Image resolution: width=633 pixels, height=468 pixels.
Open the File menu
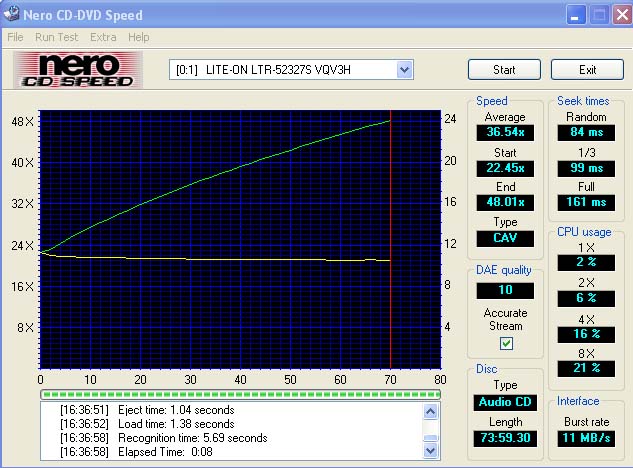coord(15,37)
